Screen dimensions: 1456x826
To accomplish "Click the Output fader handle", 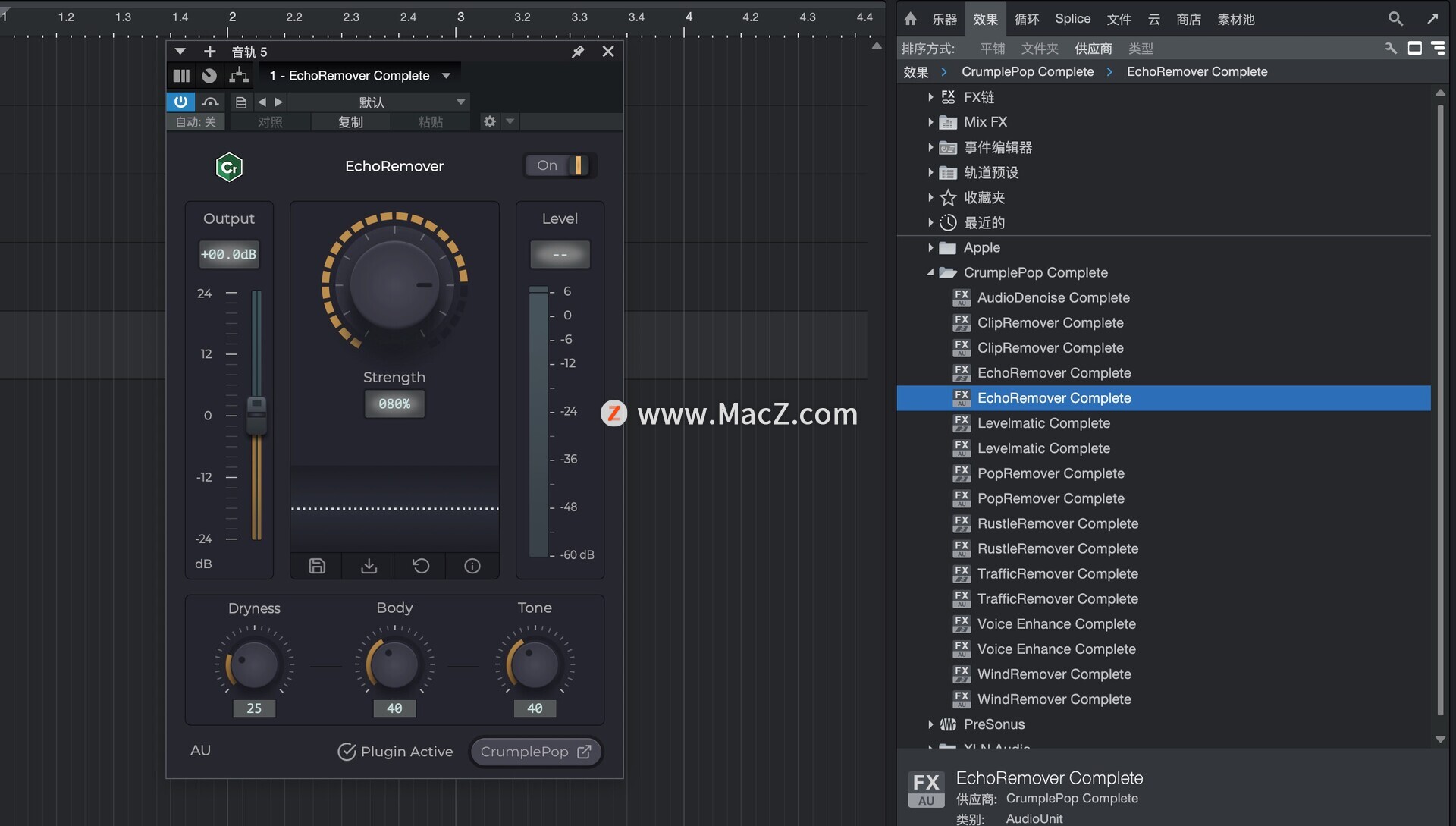I will click(x=257, y=416).
